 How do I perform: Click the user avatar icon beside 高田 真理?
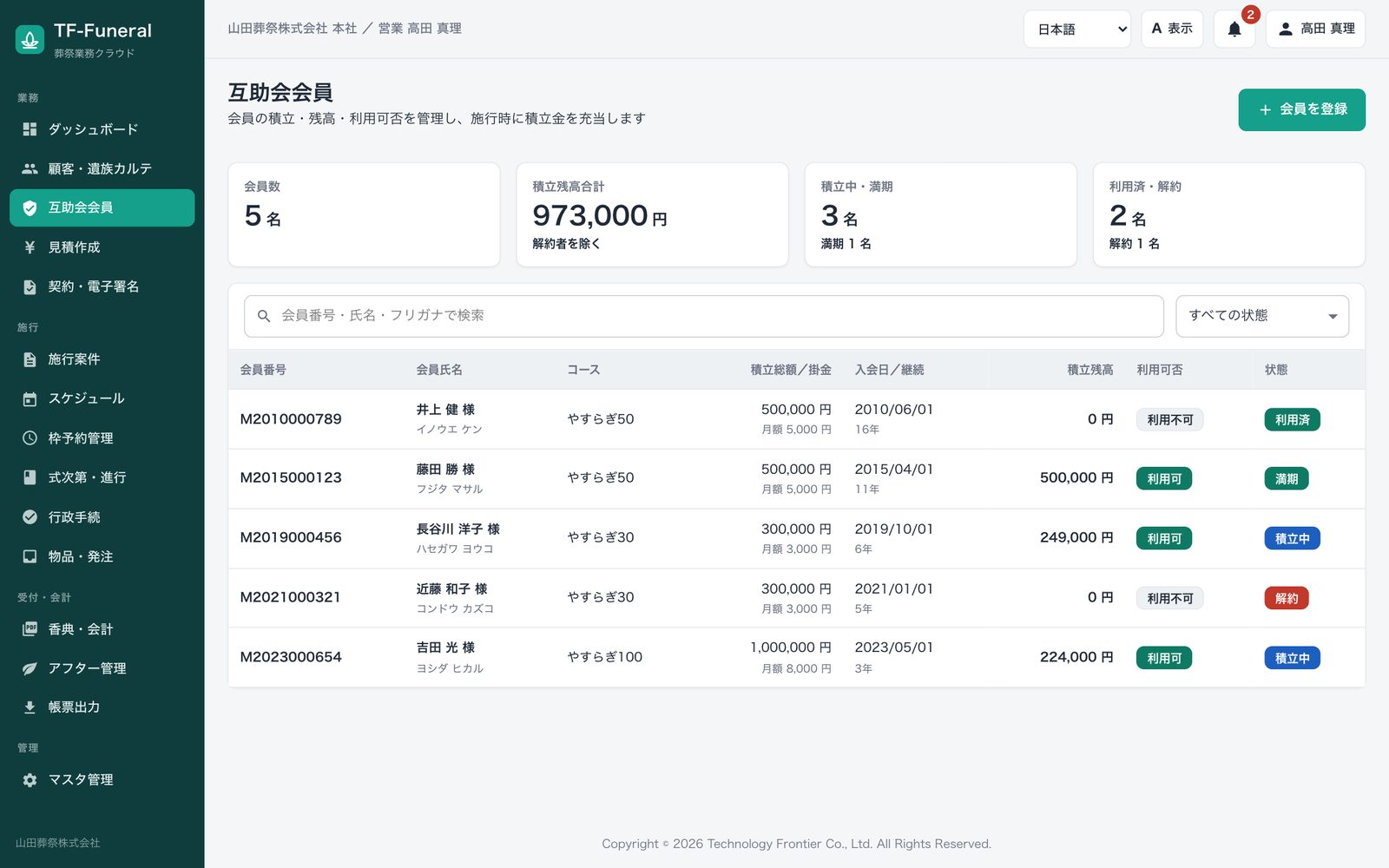pos(1286,29)
